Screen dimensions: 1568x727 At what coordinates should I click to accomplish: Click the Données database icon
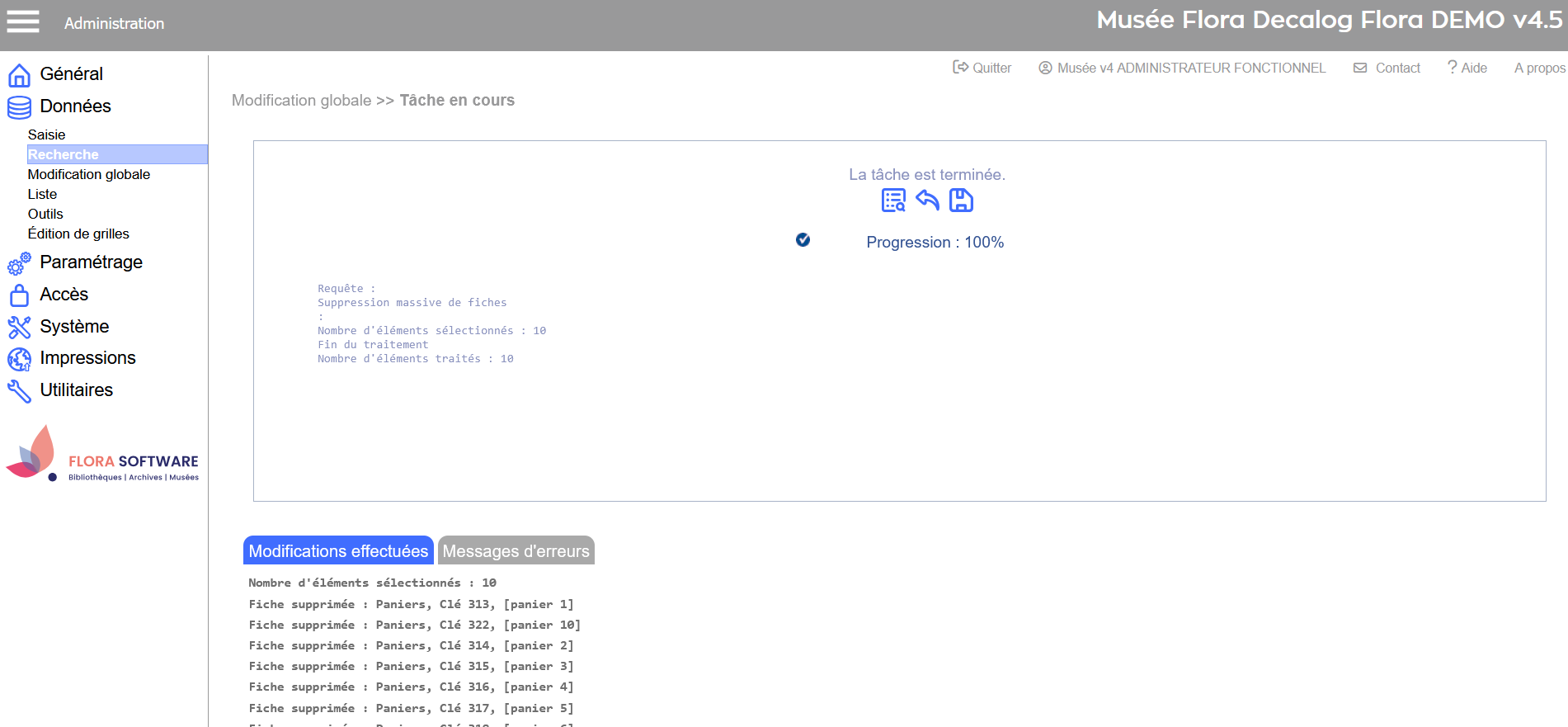pos(19,107)
